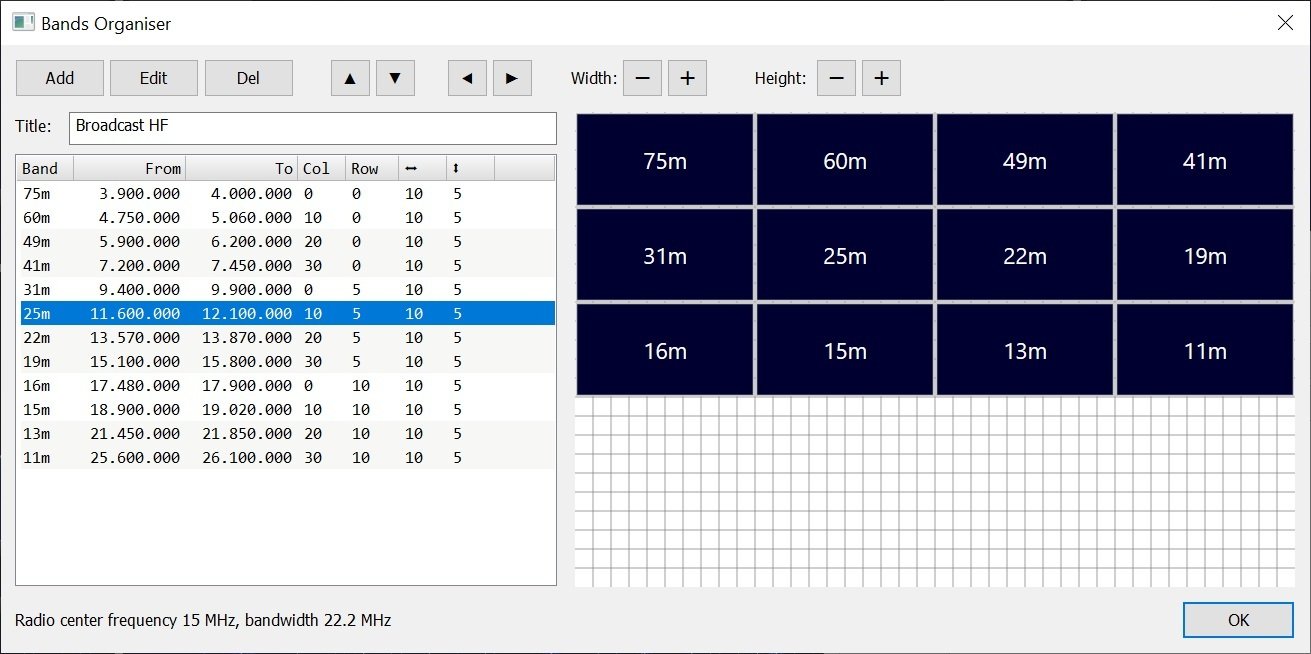
Task: Click the move band down arrow
Action: [x=395, y=77]
